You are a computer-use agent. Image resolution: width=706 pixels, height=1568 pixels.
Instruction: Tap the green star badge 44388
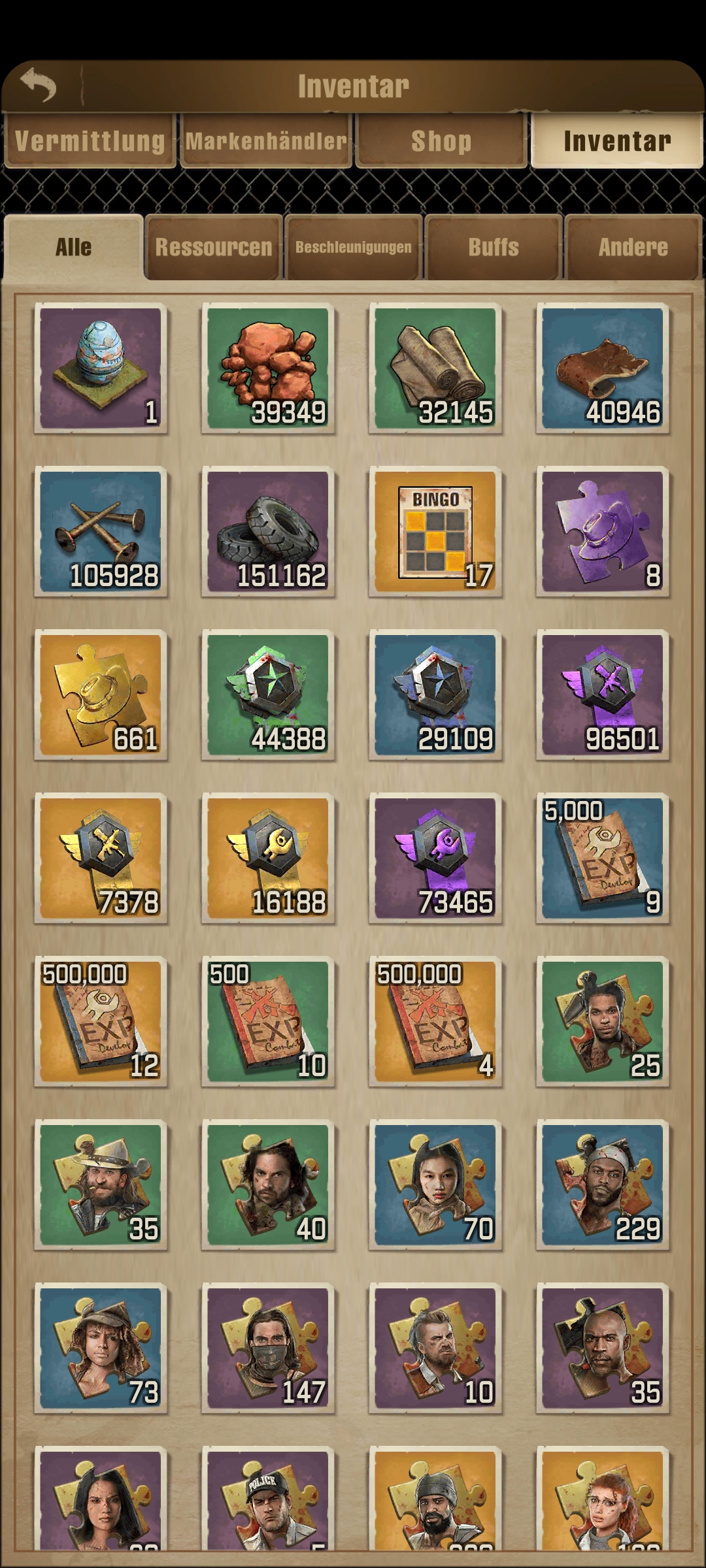[x=268, y=695]
